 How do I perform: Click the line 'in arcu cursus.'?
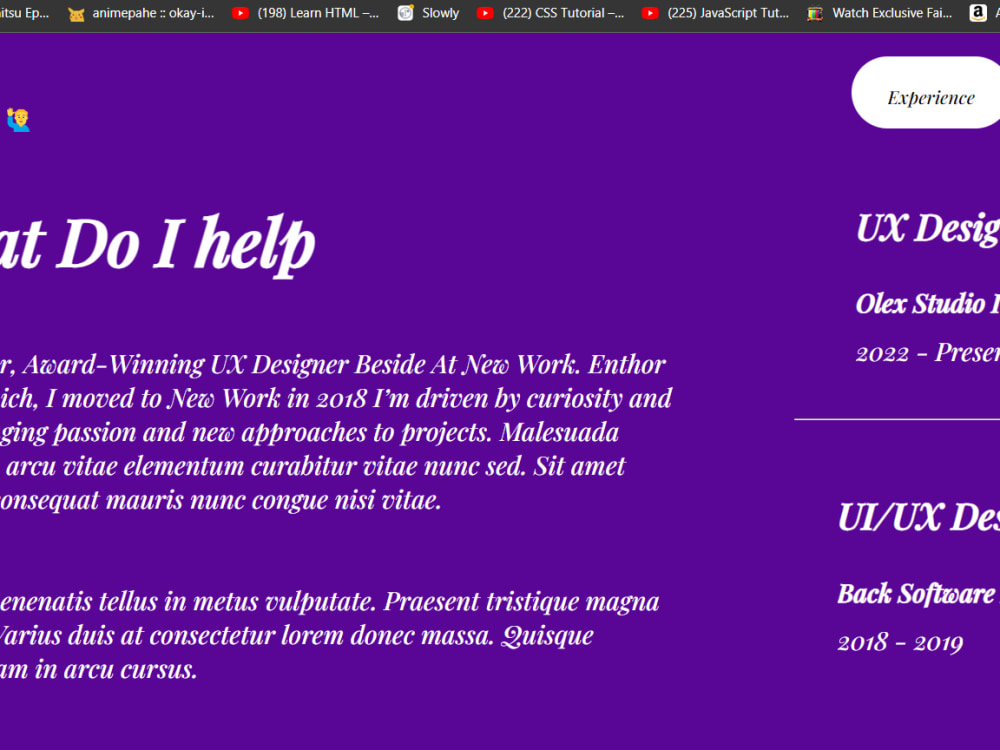click(99, 670)
